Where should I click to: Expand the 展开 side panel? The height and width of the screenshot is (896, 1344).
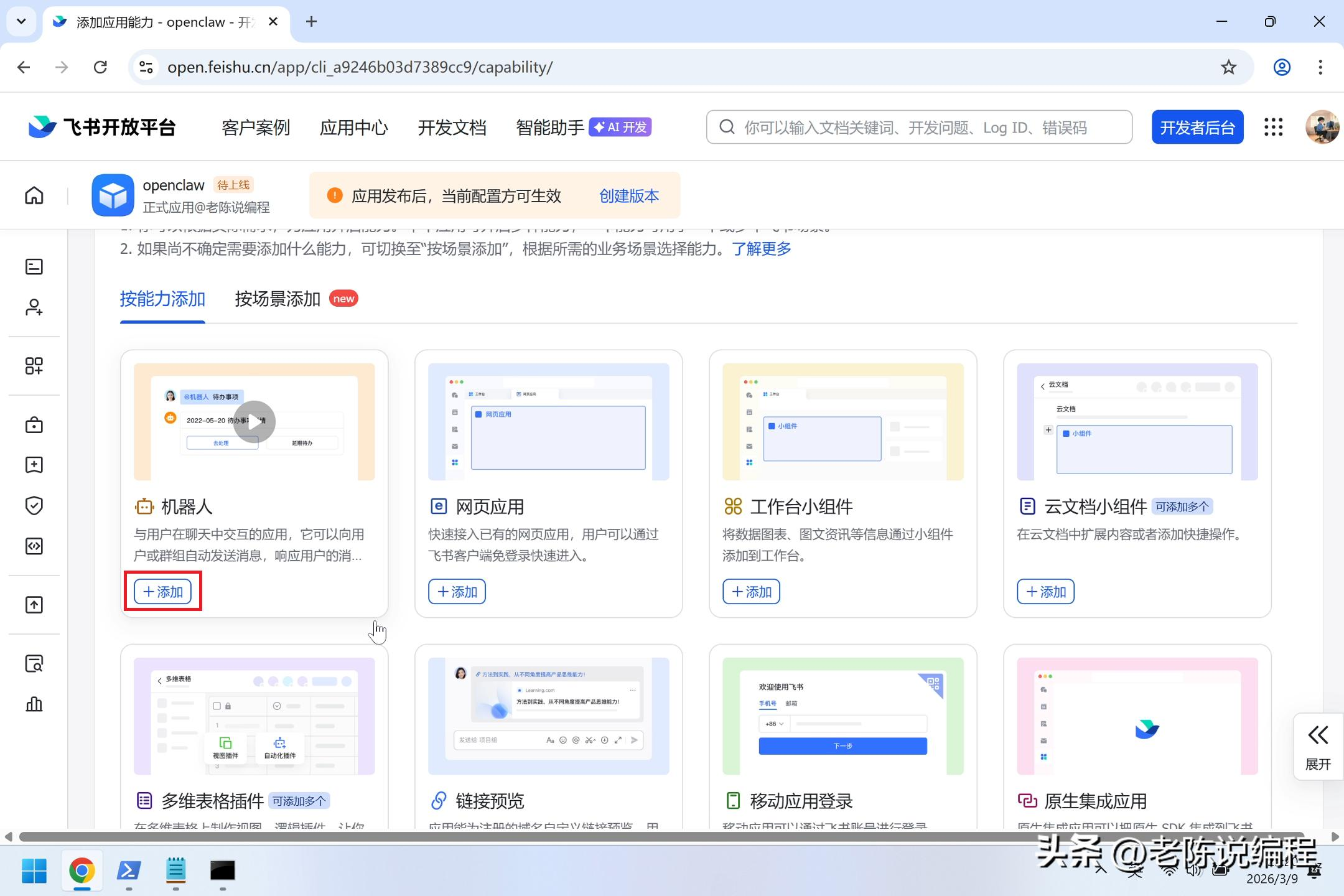(x=1317, y=747)
